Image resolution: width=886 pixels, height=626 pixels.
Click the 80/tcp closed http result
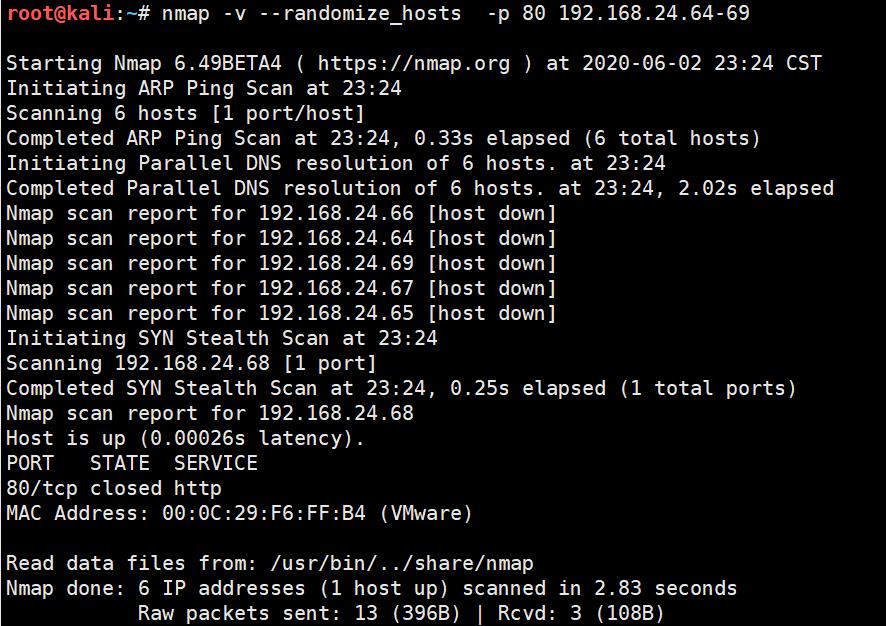pyautogui.click(x=114, y=488)
